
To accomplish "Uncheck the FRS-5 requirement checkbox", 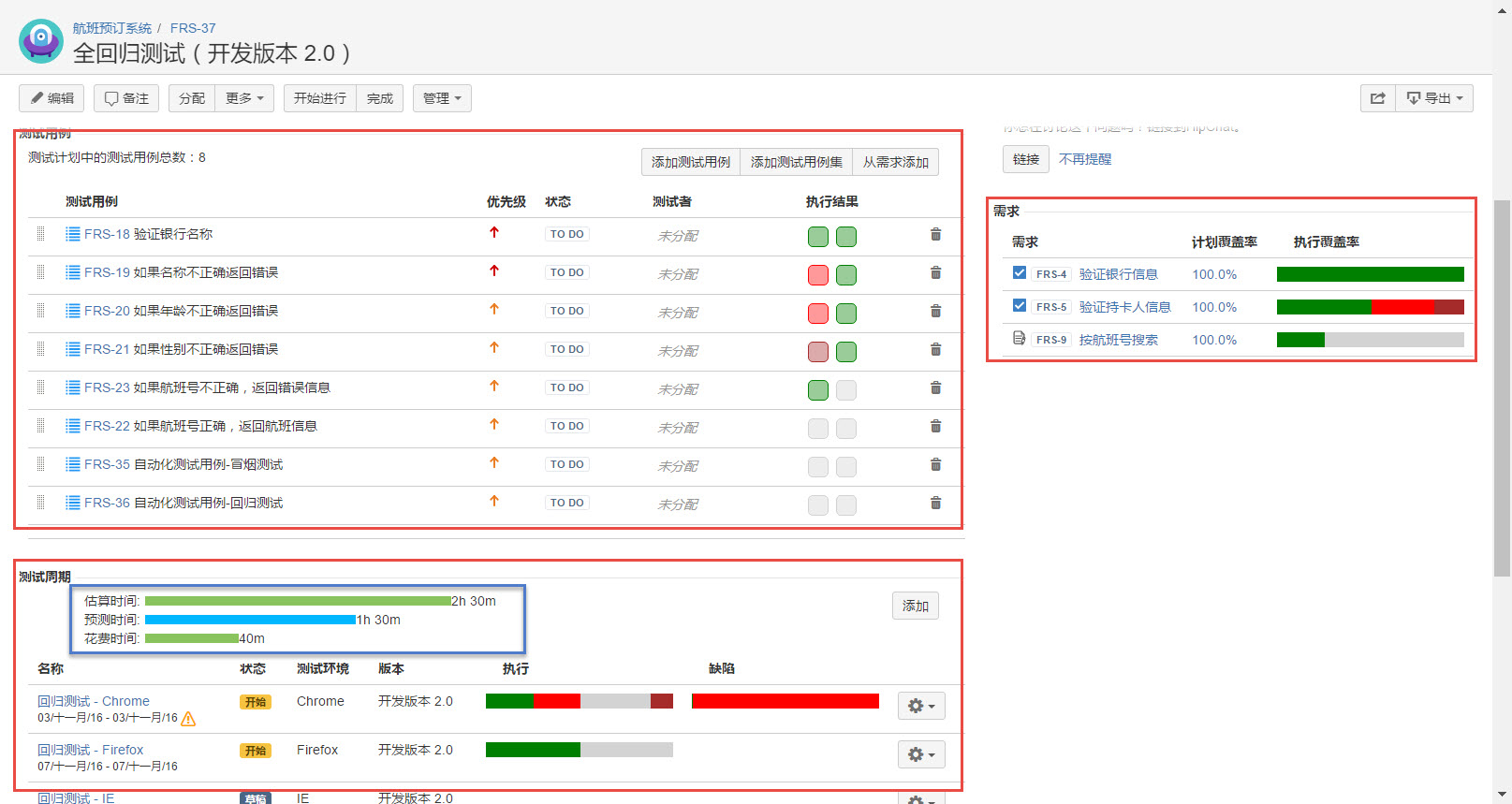I will tap(1019, 306).
